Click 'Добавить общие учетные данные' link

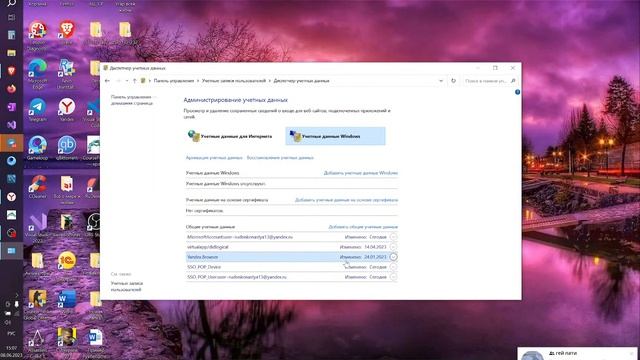pos(363,227)
